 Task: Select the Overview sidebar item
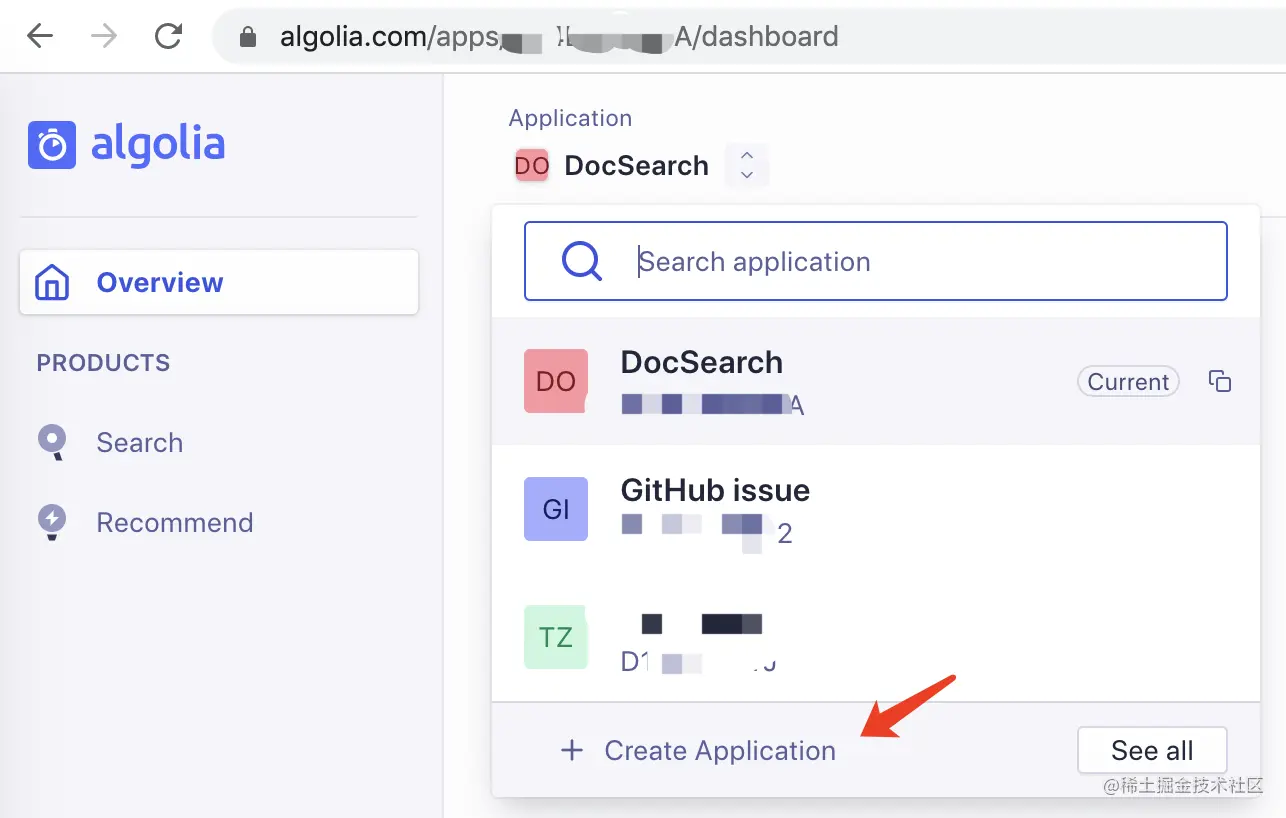tap(219, 282)
